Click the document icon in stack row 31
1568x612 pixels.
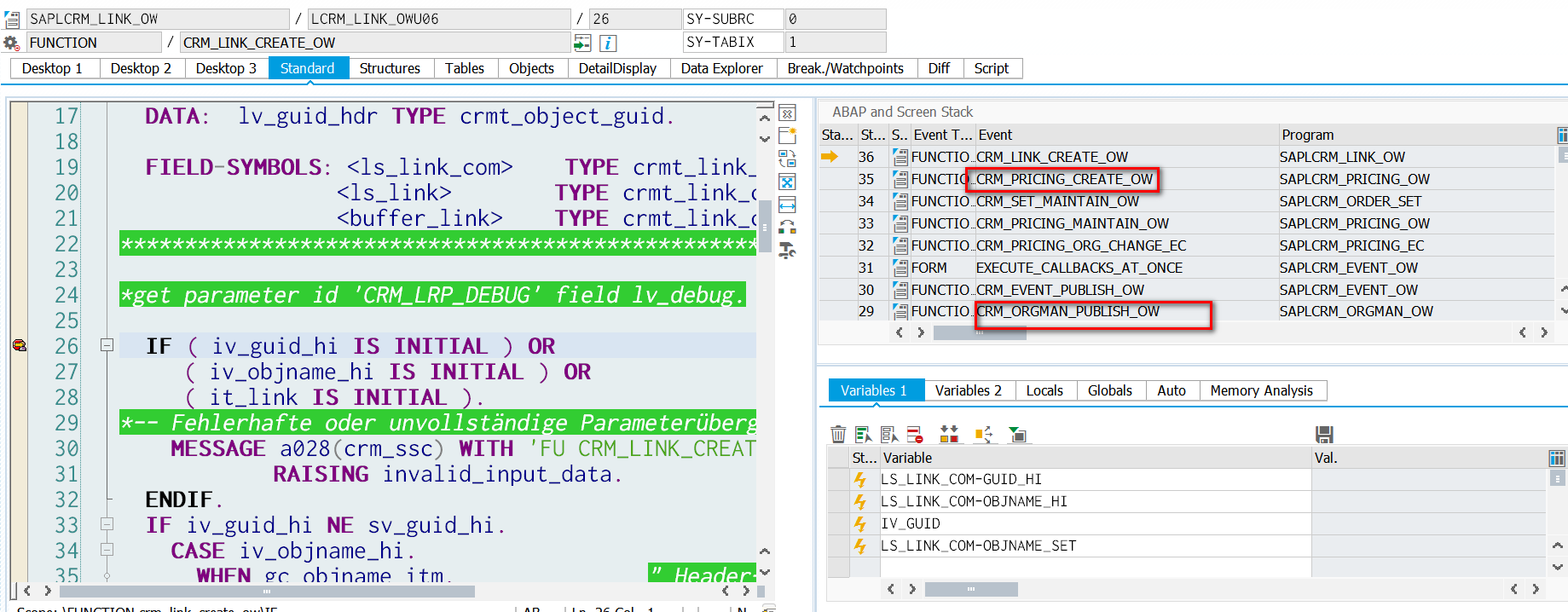click(x=900, y=268)
